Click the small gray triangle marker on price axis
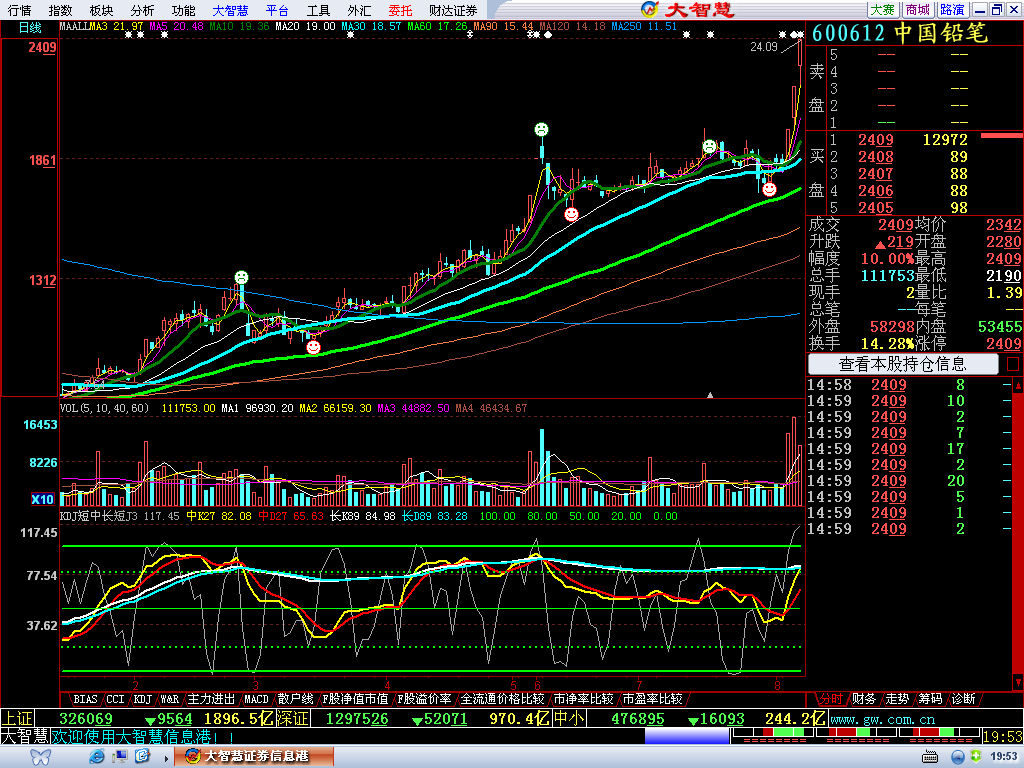Viewport: 1024px width, 768px height. [x=710, y=395]
